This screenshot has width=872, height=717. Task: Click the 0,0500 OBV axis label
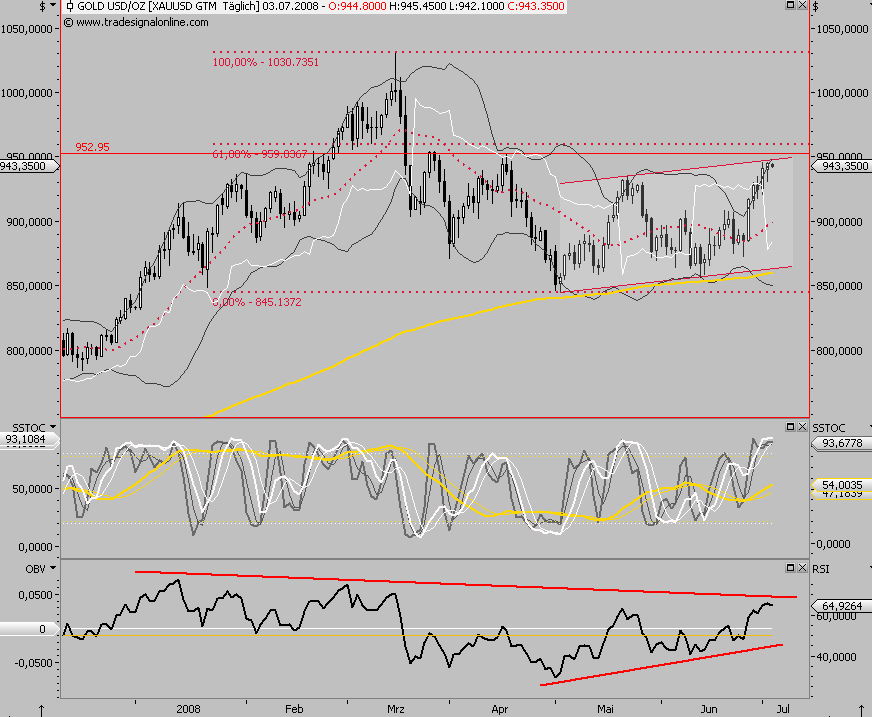35,595
